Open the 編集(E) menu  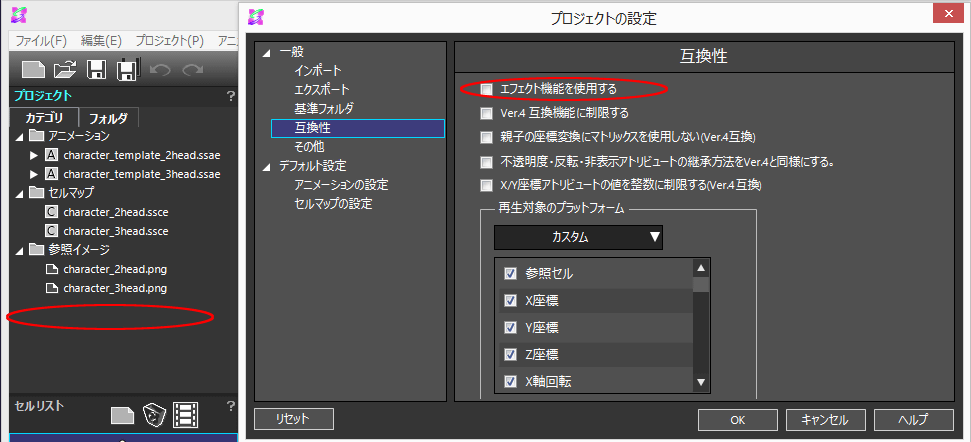click(101, 41)
